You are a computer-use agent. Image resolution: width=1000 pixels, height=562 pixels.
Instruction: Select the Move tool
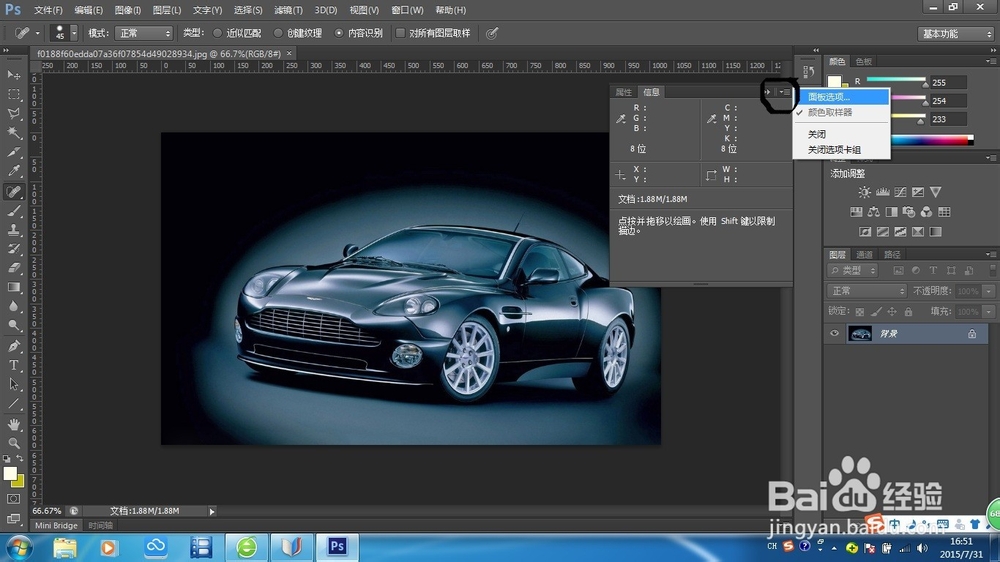[14, 75]
